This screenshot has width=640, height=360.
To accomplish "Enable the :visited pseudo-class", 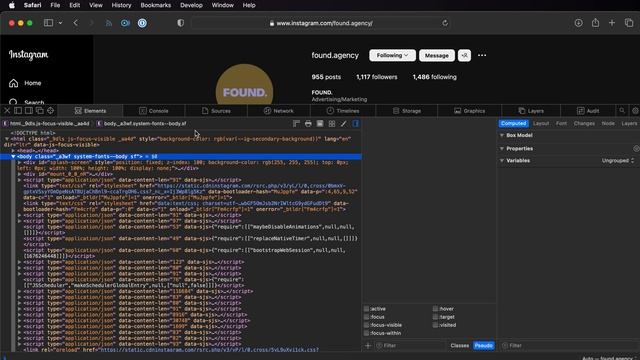I will pyautogui.click(x=435, y=325).
